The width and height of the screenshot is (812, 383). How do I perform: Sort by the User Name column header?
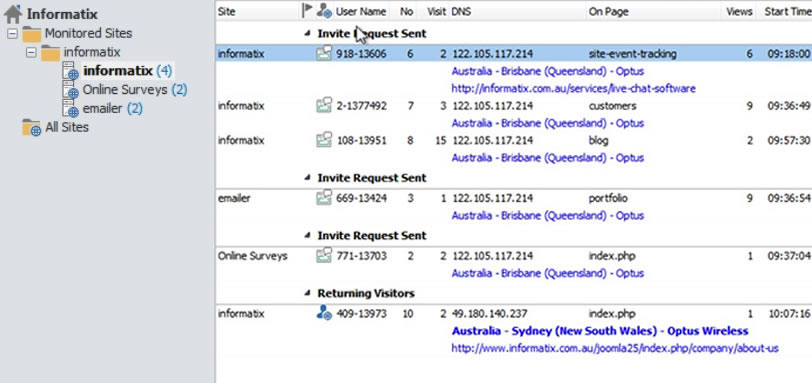tap(361, 11)
